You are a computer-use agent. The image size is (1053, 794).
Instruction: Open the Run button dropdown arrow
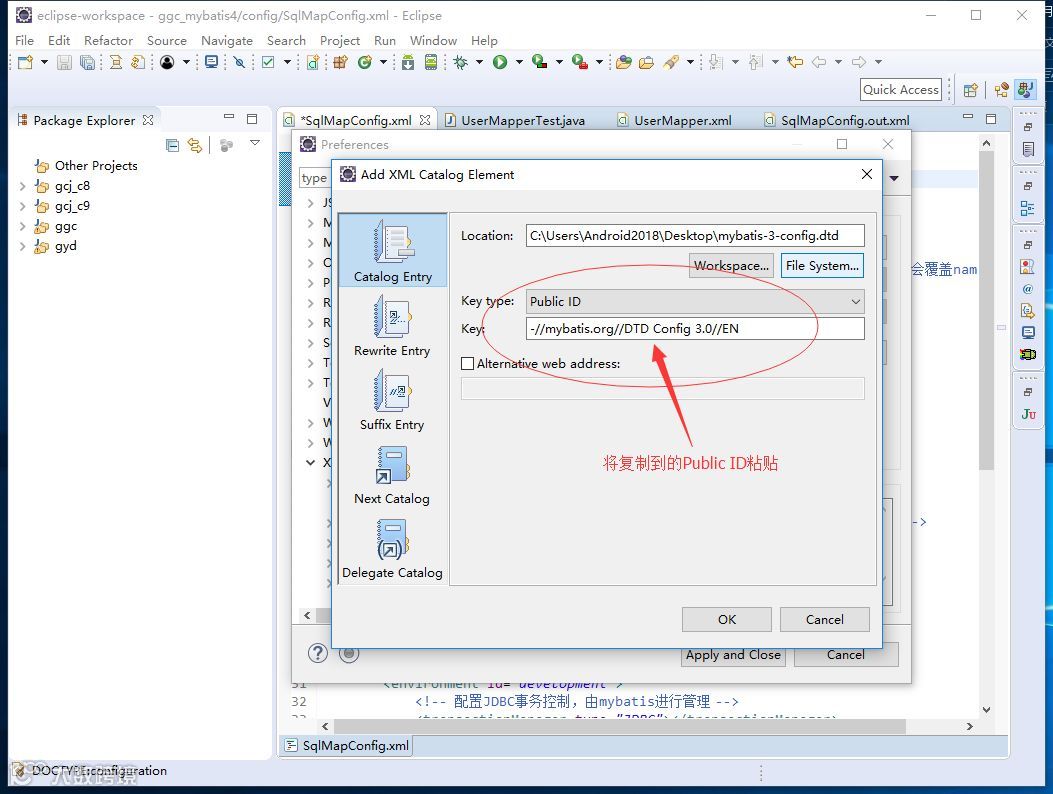[519, 62]
